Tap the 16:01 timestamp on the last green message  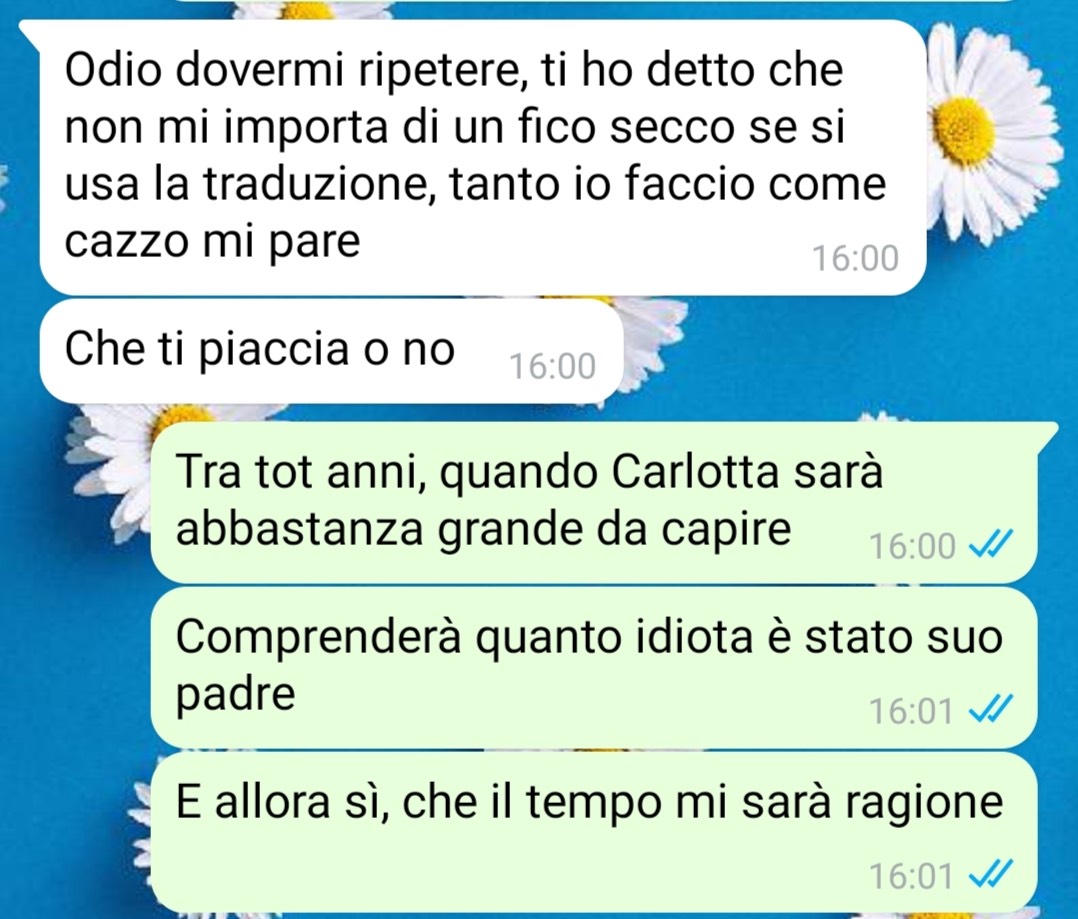click(912, 876)
